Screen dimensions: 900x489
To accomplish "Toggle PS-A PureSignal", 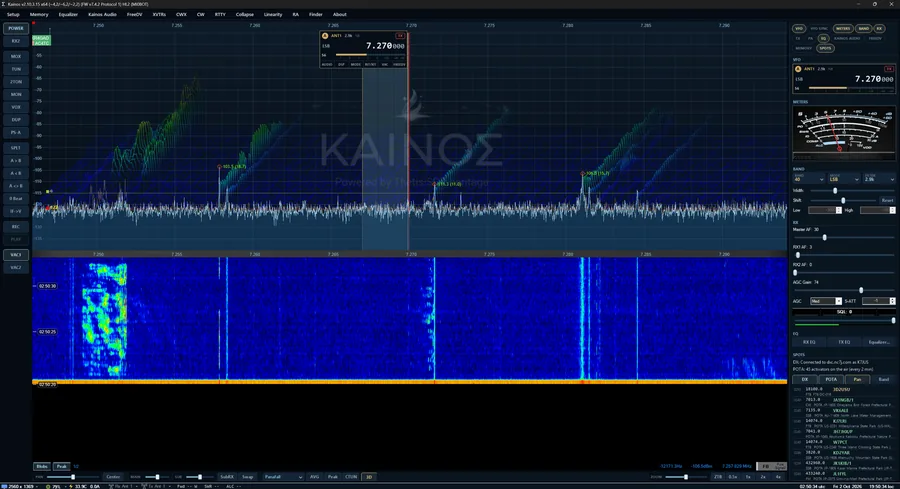I will [15, 132].
